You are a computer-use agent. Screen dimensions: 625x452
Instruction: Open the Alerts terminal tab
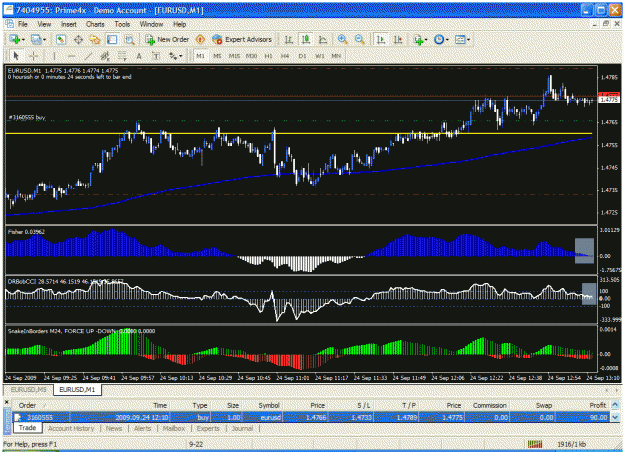(143, 428)
